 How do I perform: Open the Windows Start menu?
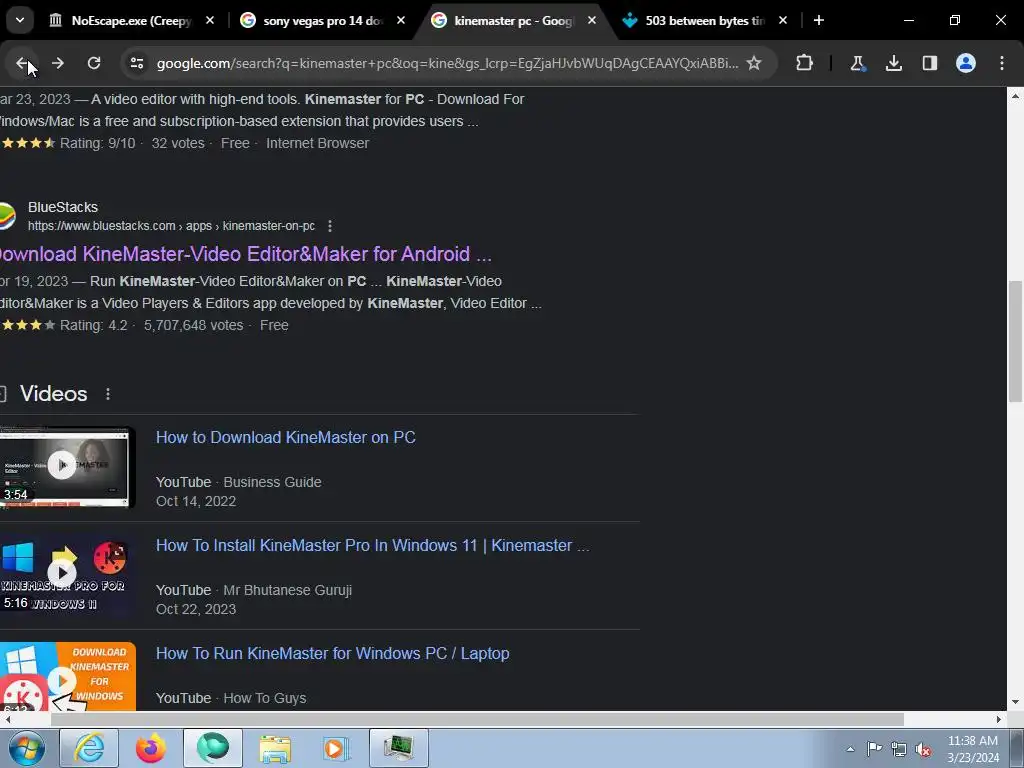(x=26, y=748)
